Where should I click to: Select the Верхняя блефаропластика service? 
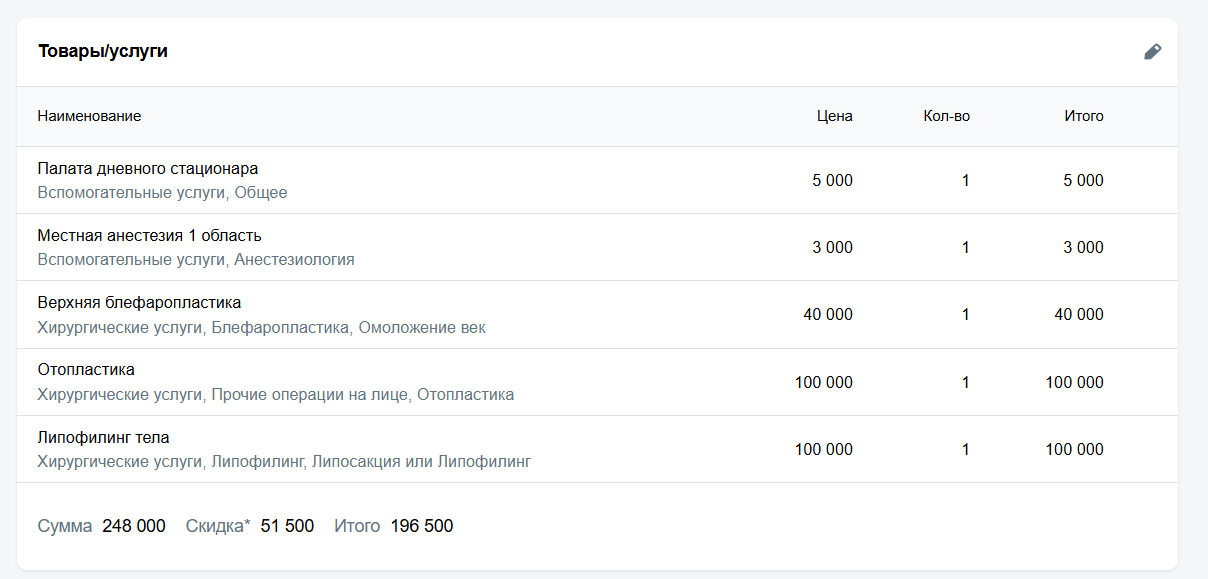pyautogui.click(x=139, y=303)
